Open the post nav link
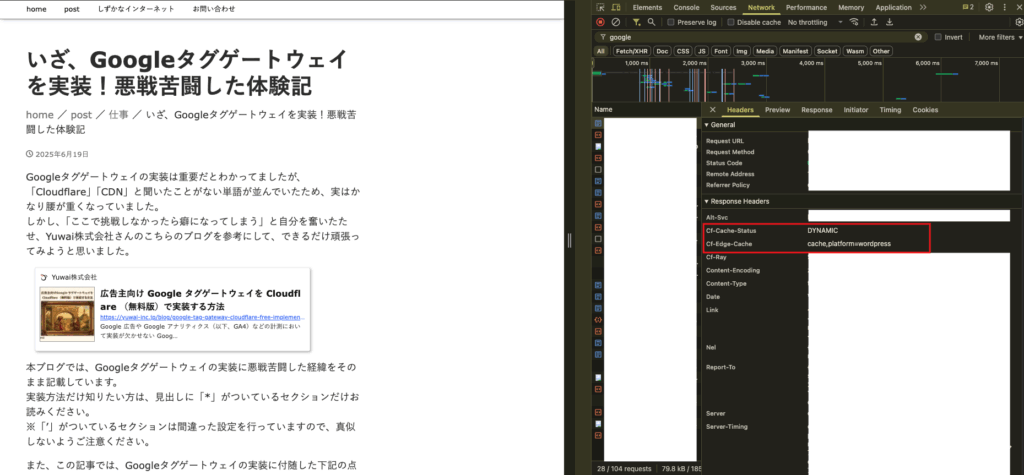 coord(72,9)
